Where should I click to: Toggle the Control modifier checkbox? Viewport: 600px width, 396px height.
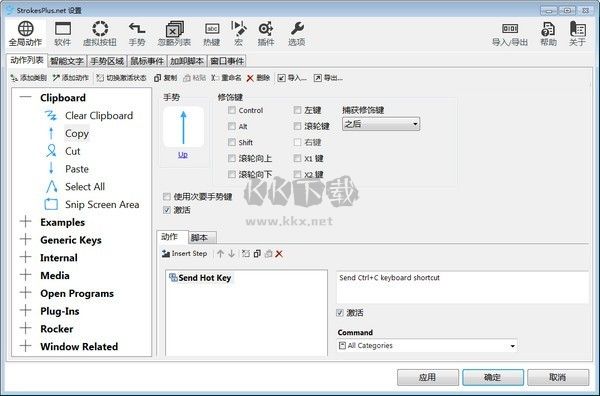point(232,110)
